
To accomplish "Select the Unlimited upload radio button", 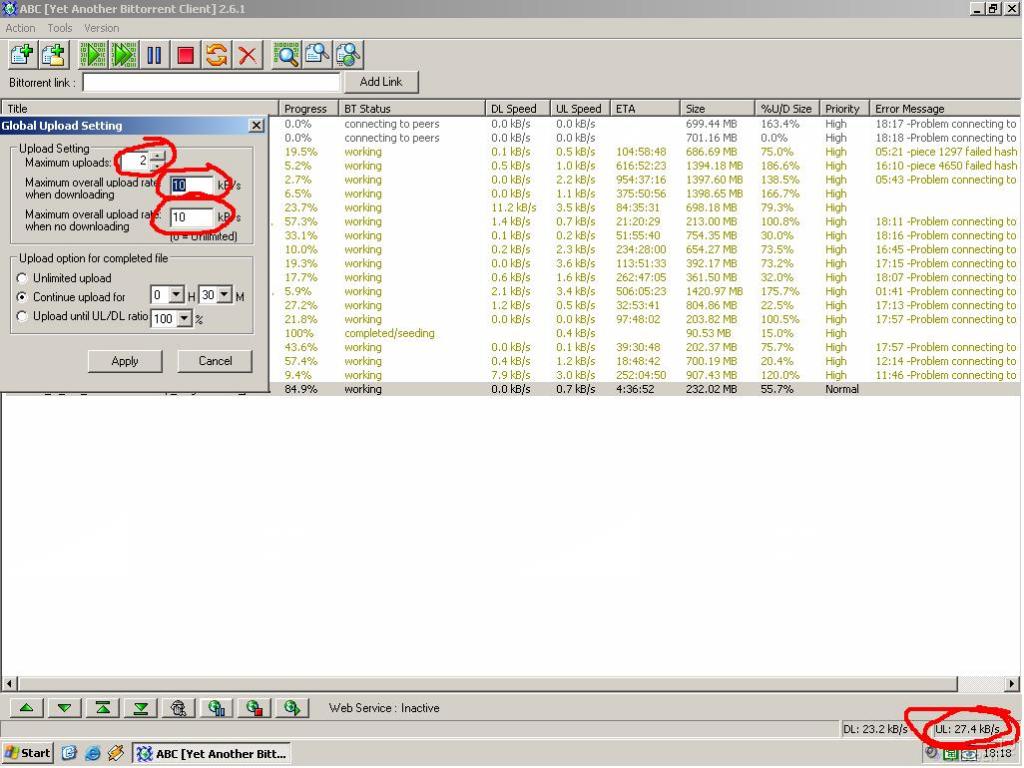I will coord(22,278).
